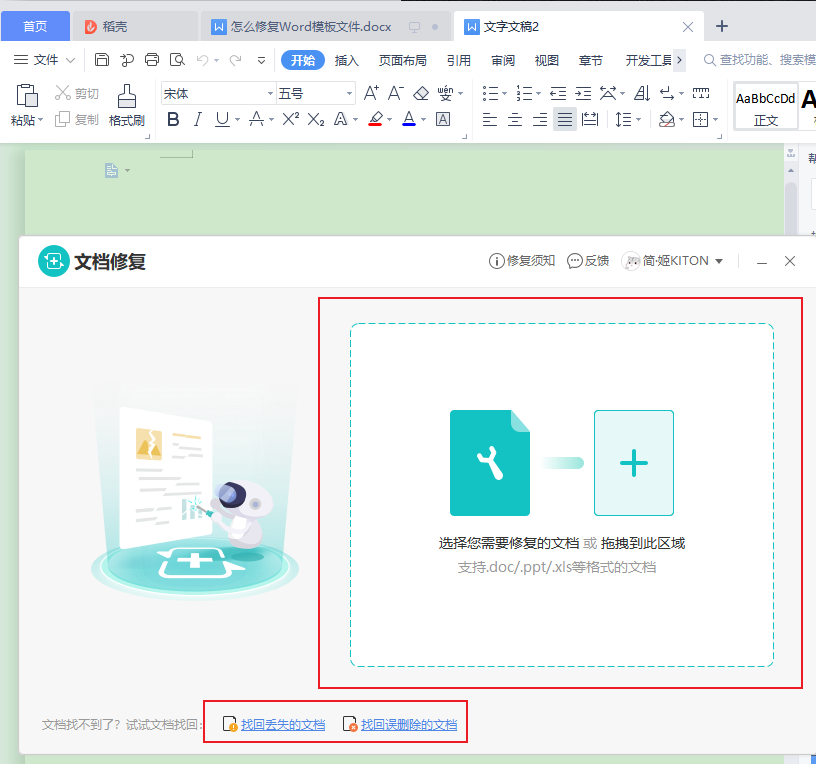Open the Print icon on quick access toolbar
This screenshot has width=816, height=764.
152,60
